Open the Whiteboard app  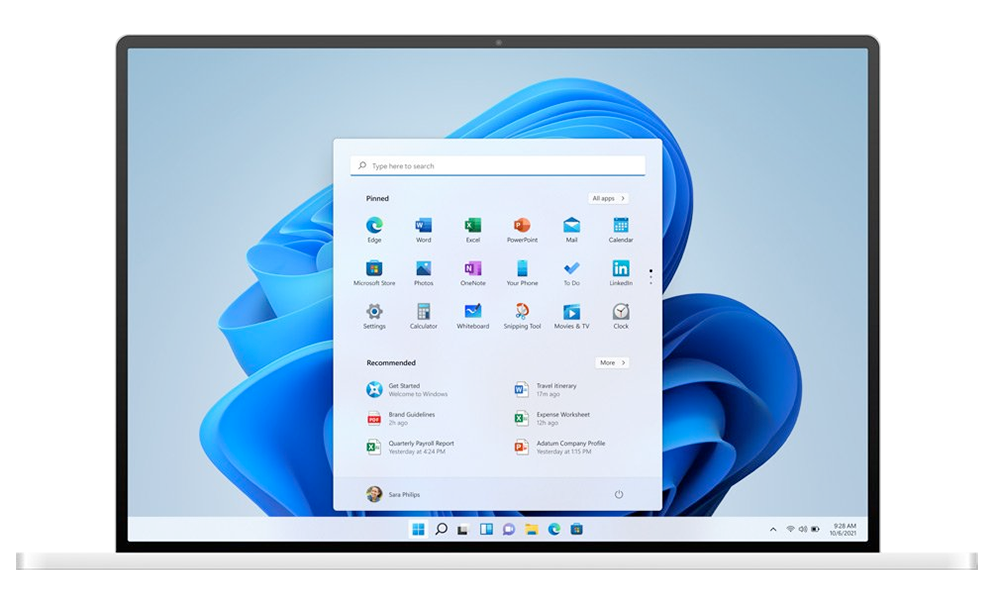coord(473,316)
